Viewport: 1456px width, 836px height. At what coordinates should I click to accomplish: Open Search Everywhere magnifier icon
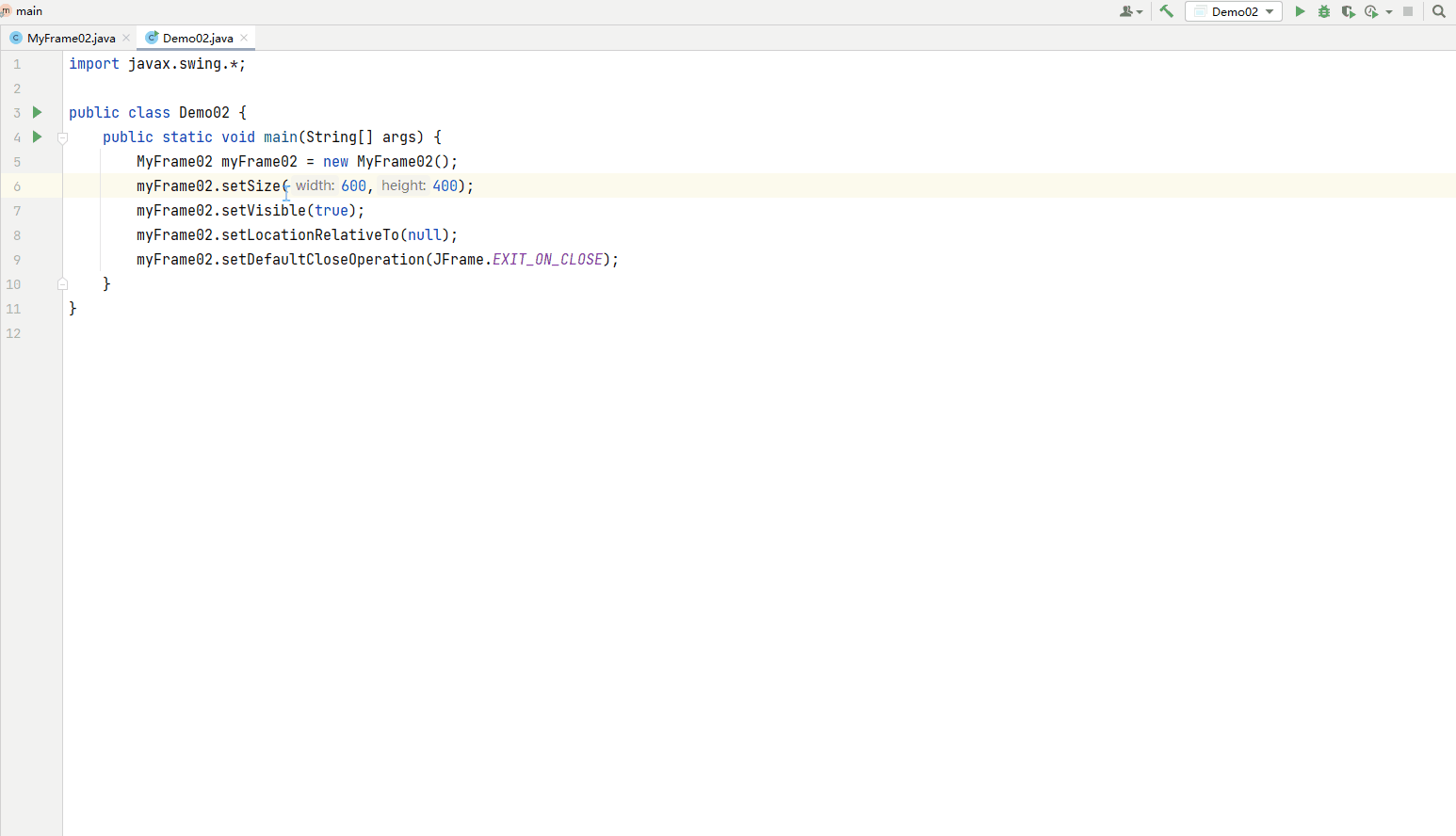(1439, 11)
